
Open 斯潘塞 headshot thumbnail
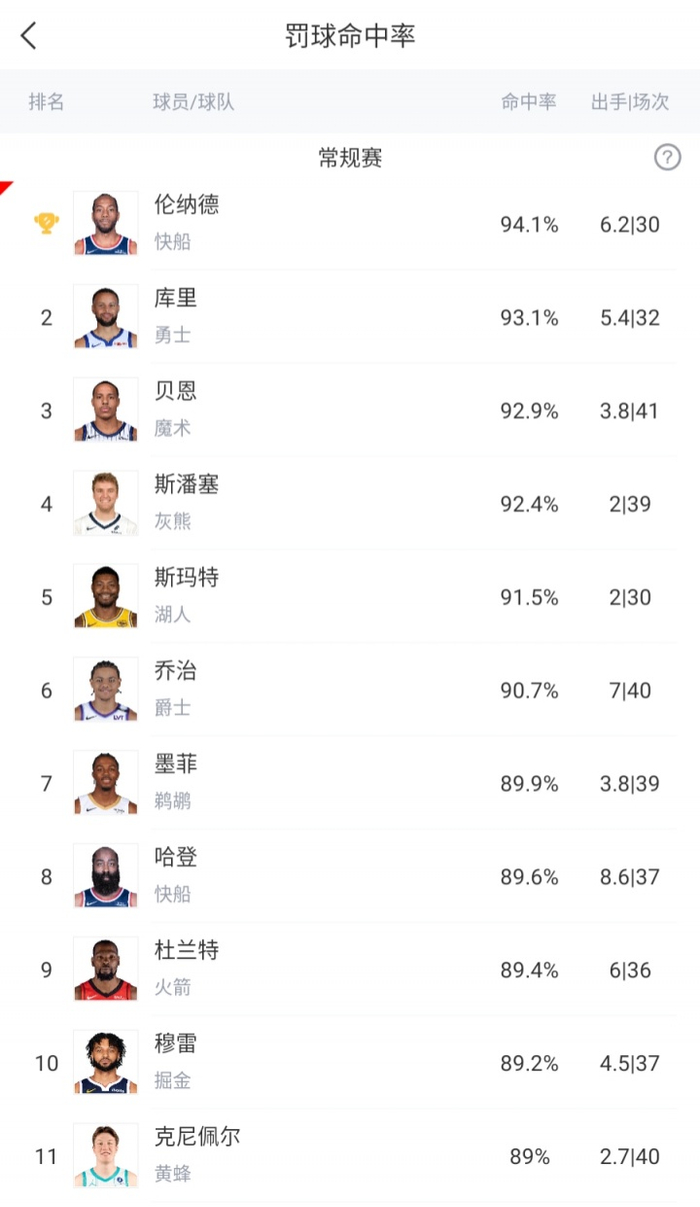106,503
